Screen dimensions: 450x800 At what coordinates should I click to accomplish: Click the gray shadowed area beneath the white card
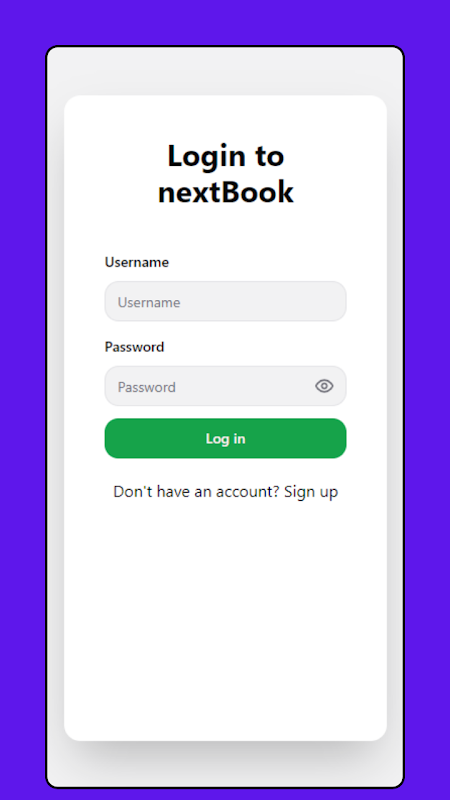(226, 764)
